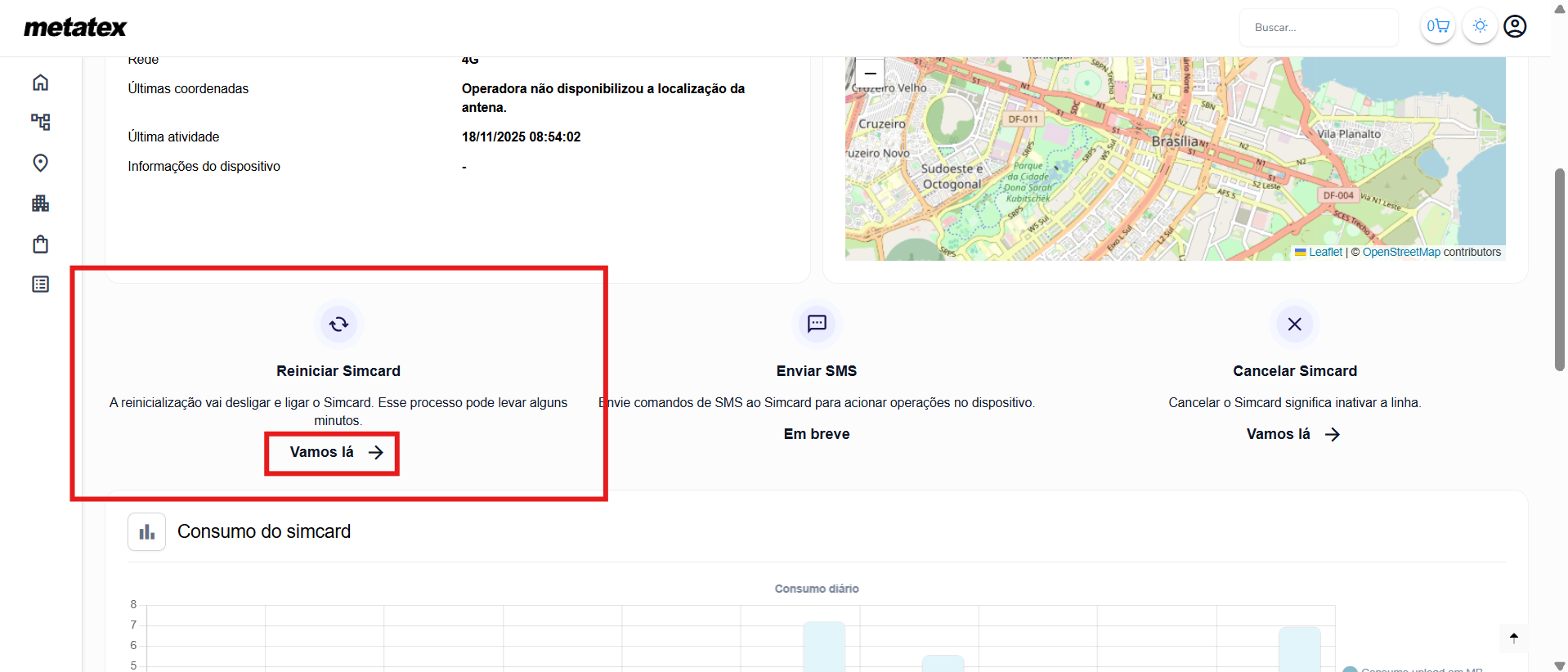Click the Última atividade label

point(173,137)
